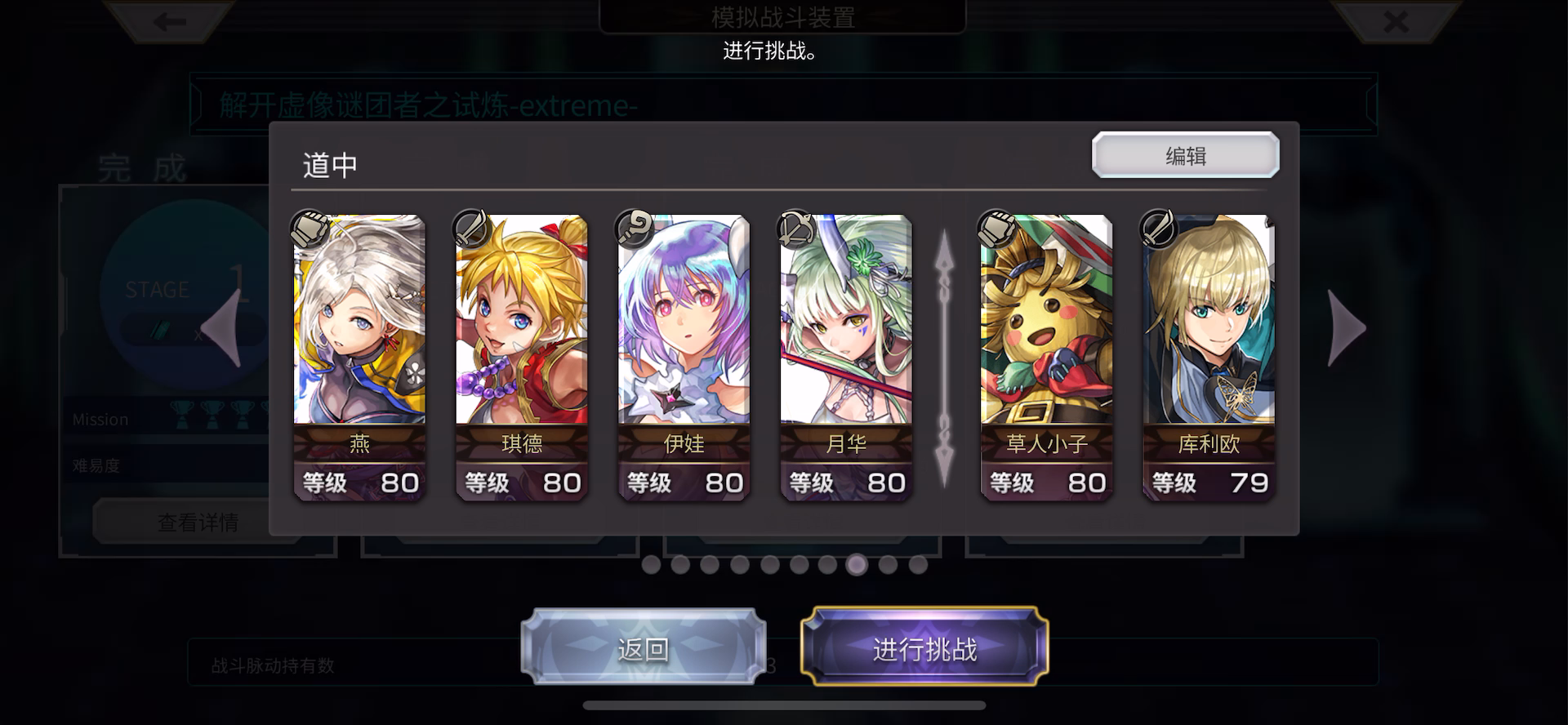Select the highlighted eighth page indicator dot
Image resolution: width=1568 pixels, height=725 pixels.
[x=857, y=564]
